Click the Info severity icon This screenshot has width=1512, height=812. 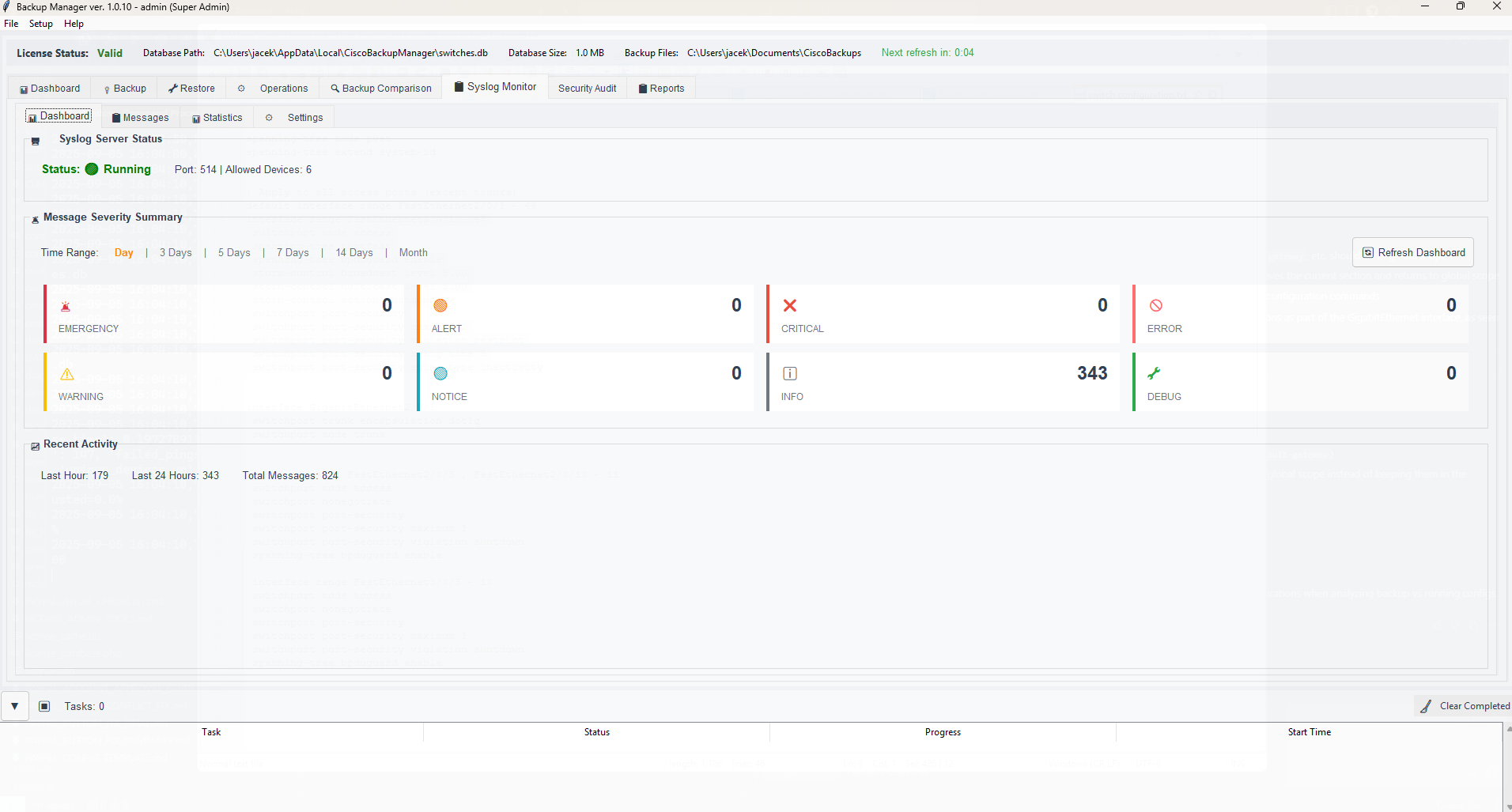click(790, 373)
